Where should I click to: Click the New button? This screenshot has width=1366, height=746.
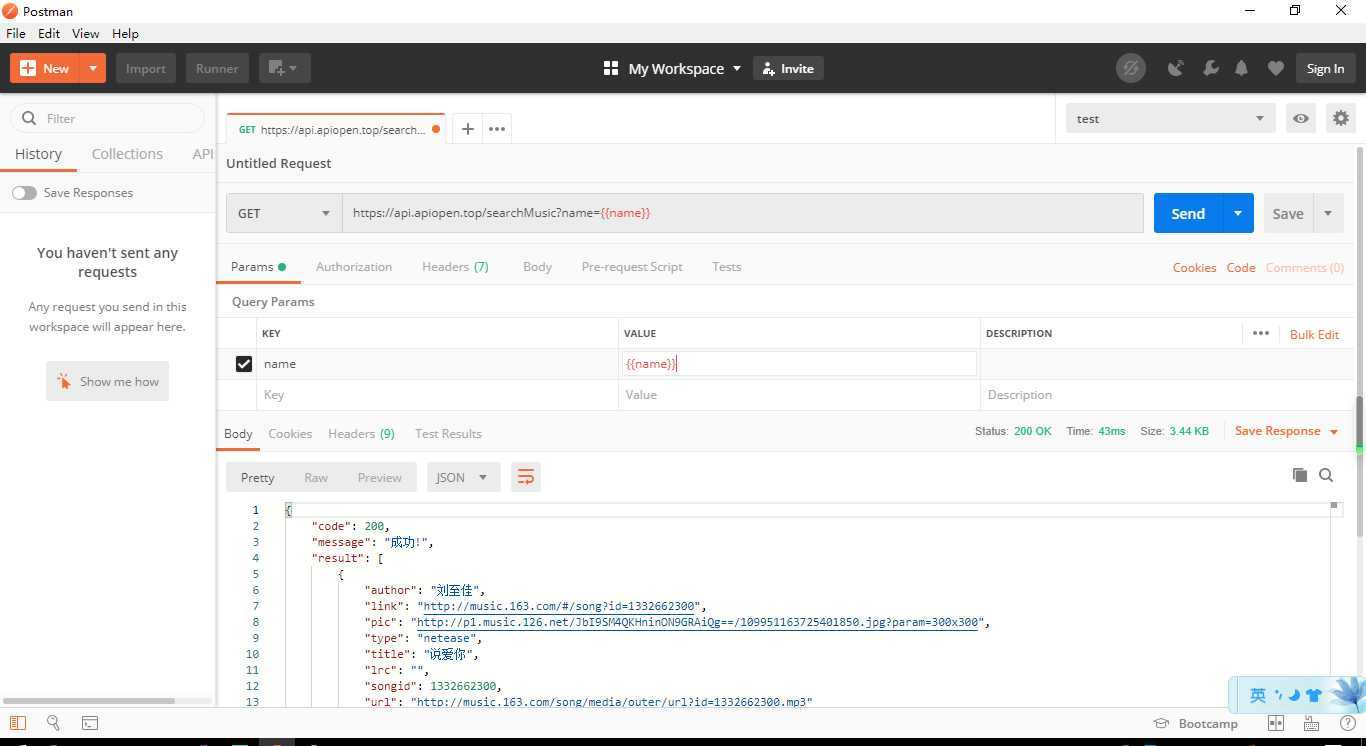pyautogui.click(x=45, y=68)
